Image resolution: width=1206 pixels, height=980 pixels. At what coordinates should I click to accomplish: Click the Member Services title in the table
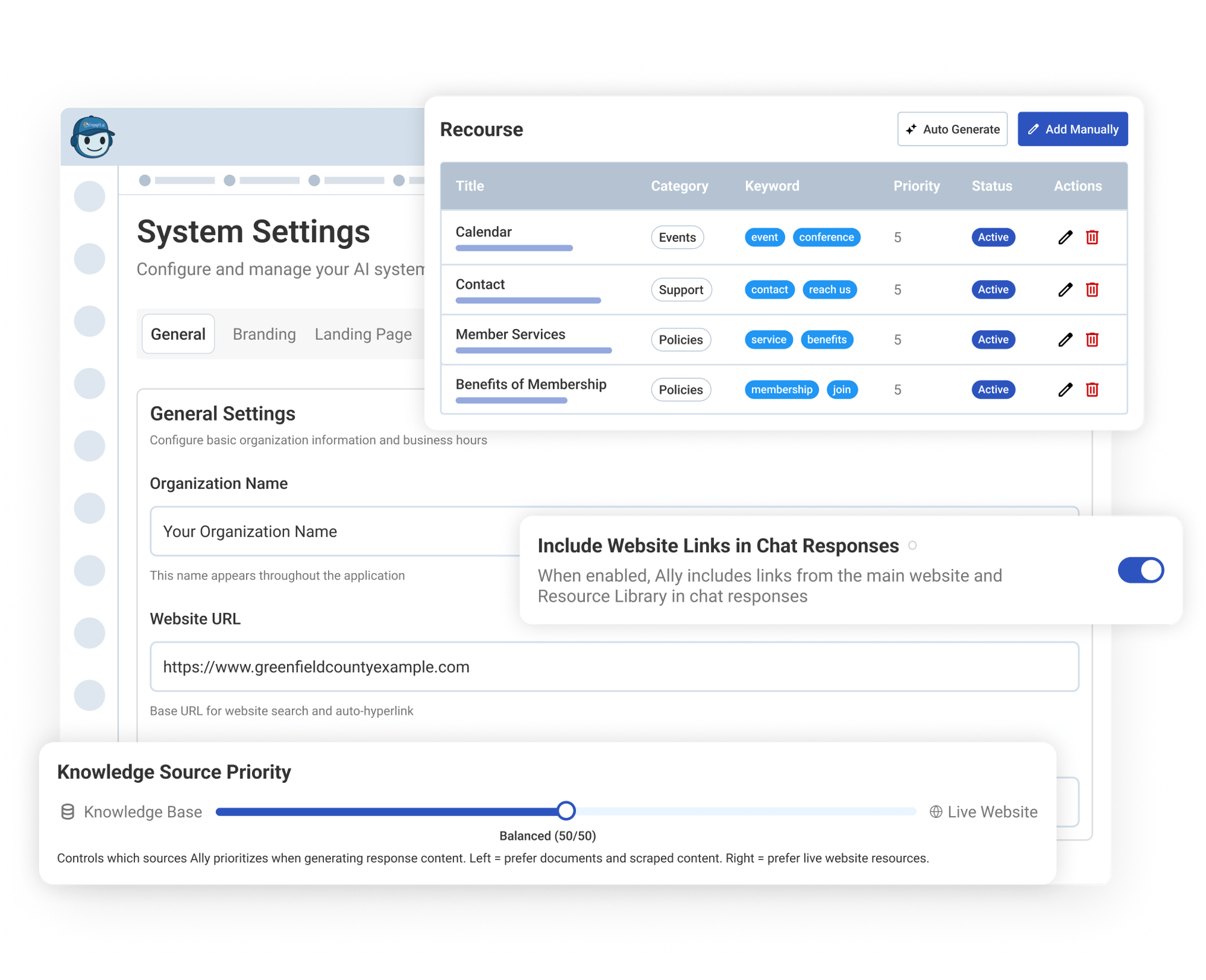510,335
